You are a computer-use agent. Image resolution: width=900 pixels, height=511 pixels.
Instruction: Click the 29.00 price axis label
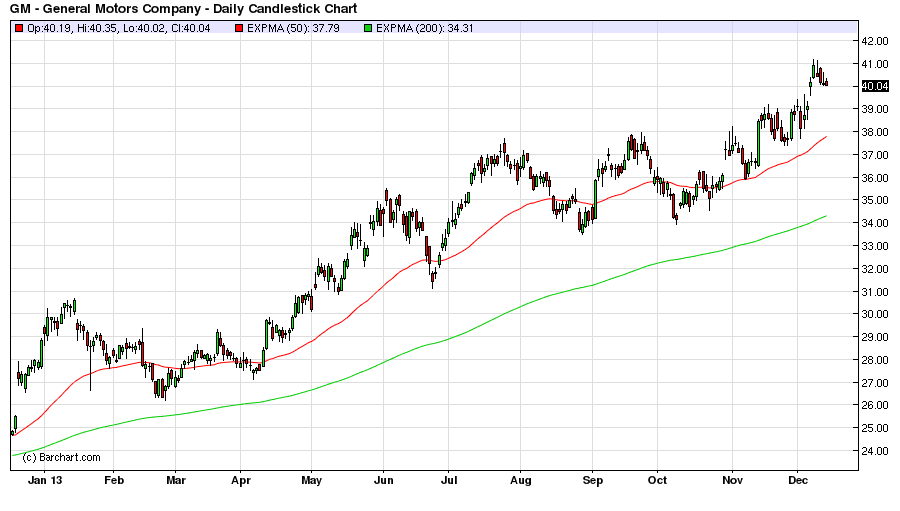(x=875, y=337)
